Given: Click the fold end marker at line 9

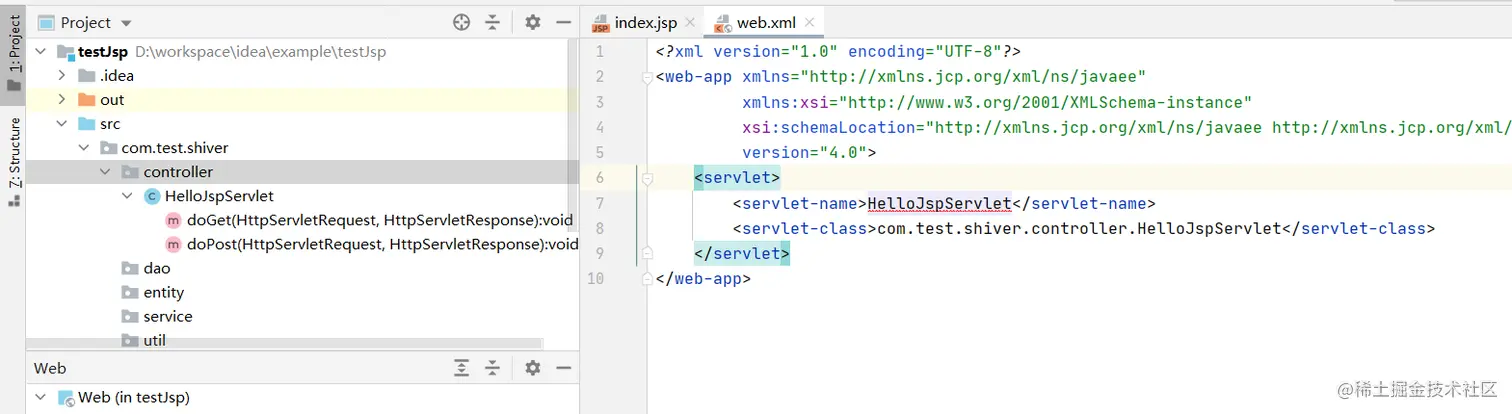Looking at the screenshot, I should 647,254.
